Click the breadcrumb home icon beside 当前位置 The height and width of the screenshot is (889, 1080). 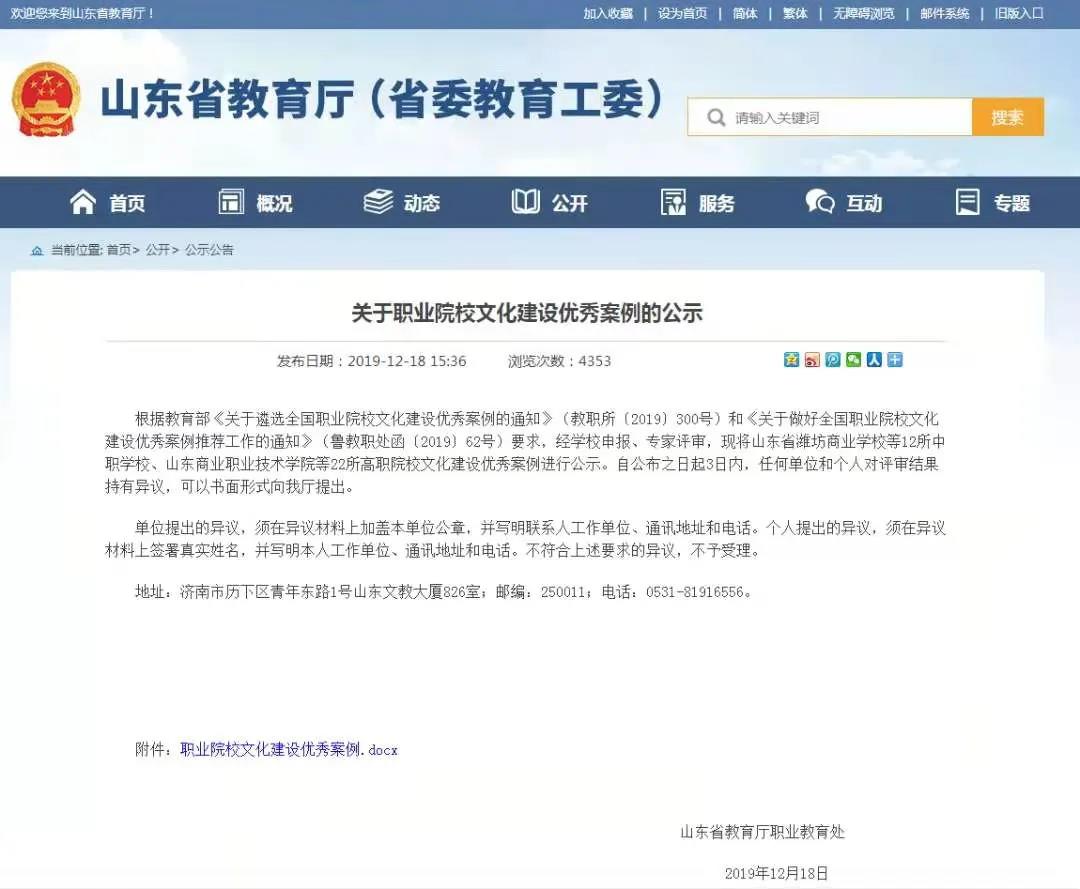tap(37, 250)
